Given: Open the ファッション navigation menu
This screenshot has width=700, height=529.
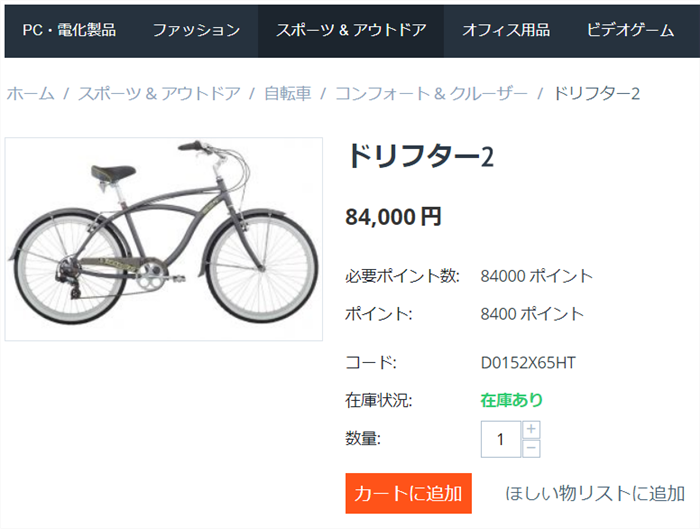Looking at the screenshot, I should [x=196, y=30].
